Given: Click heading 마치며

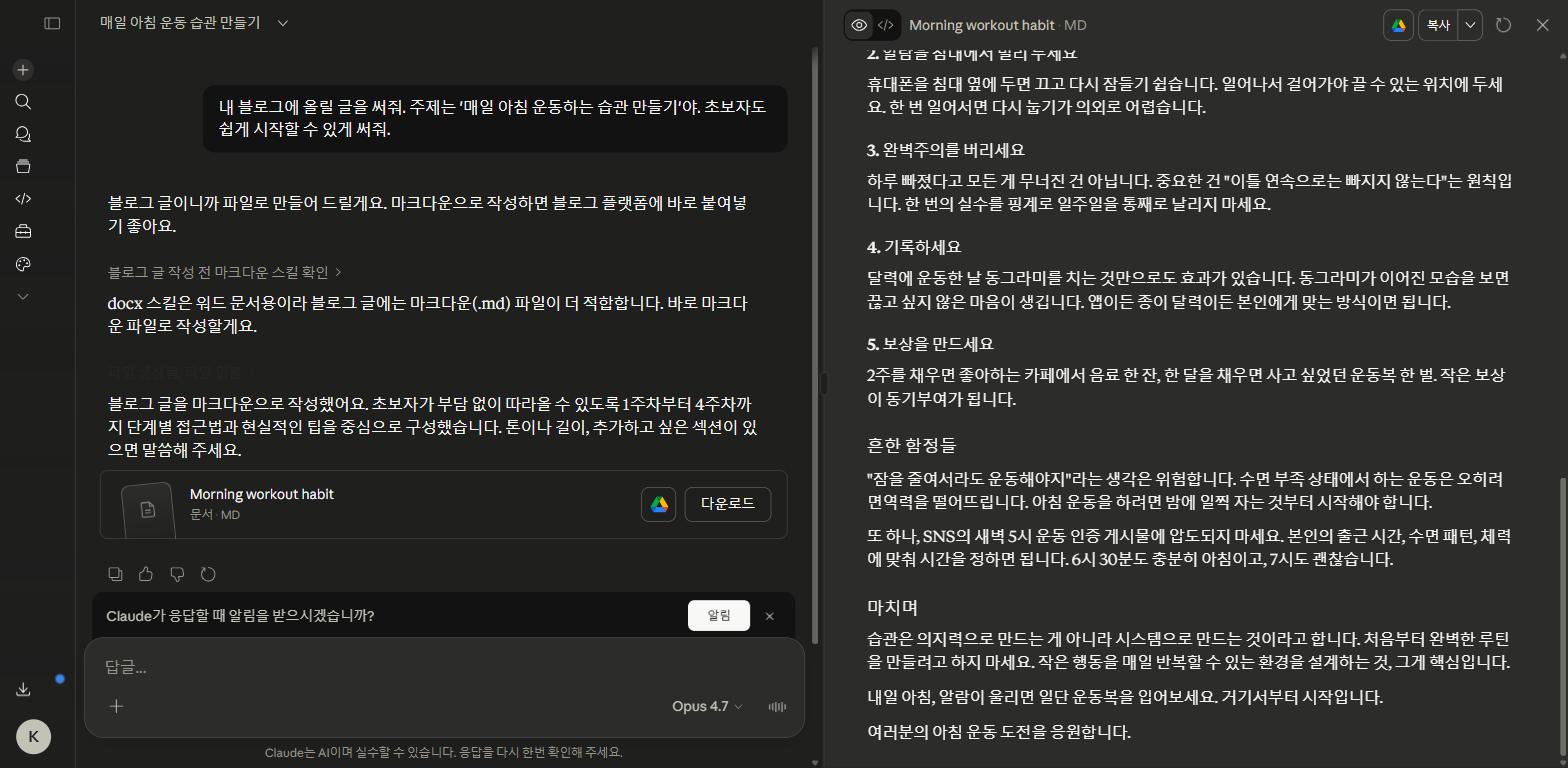Looking at the screenshot, I should [892, 608].
